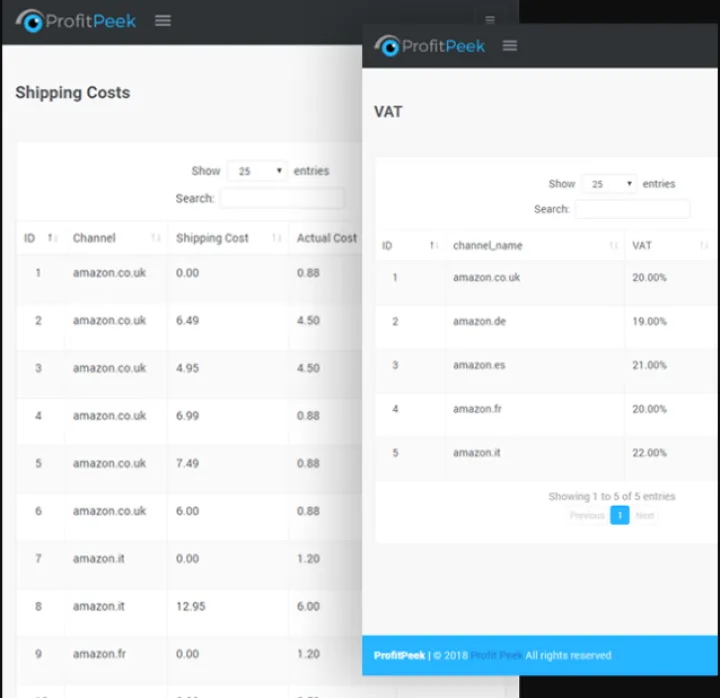The height and width of the screenshot is (698, 720).
Task: Open the Show entries dropdown in Shipping Costs
Action: (x=257, y=171)
